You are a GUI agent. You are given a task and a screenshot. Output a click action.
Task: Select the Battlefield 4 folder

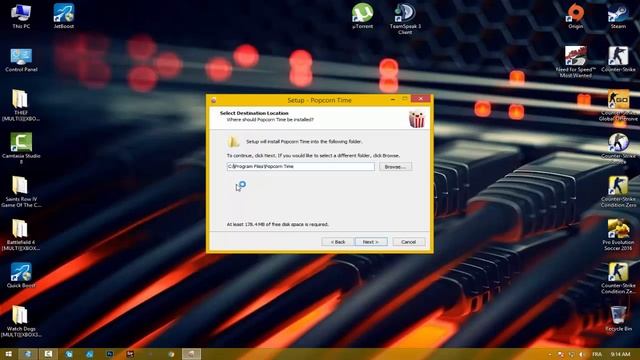21,235
